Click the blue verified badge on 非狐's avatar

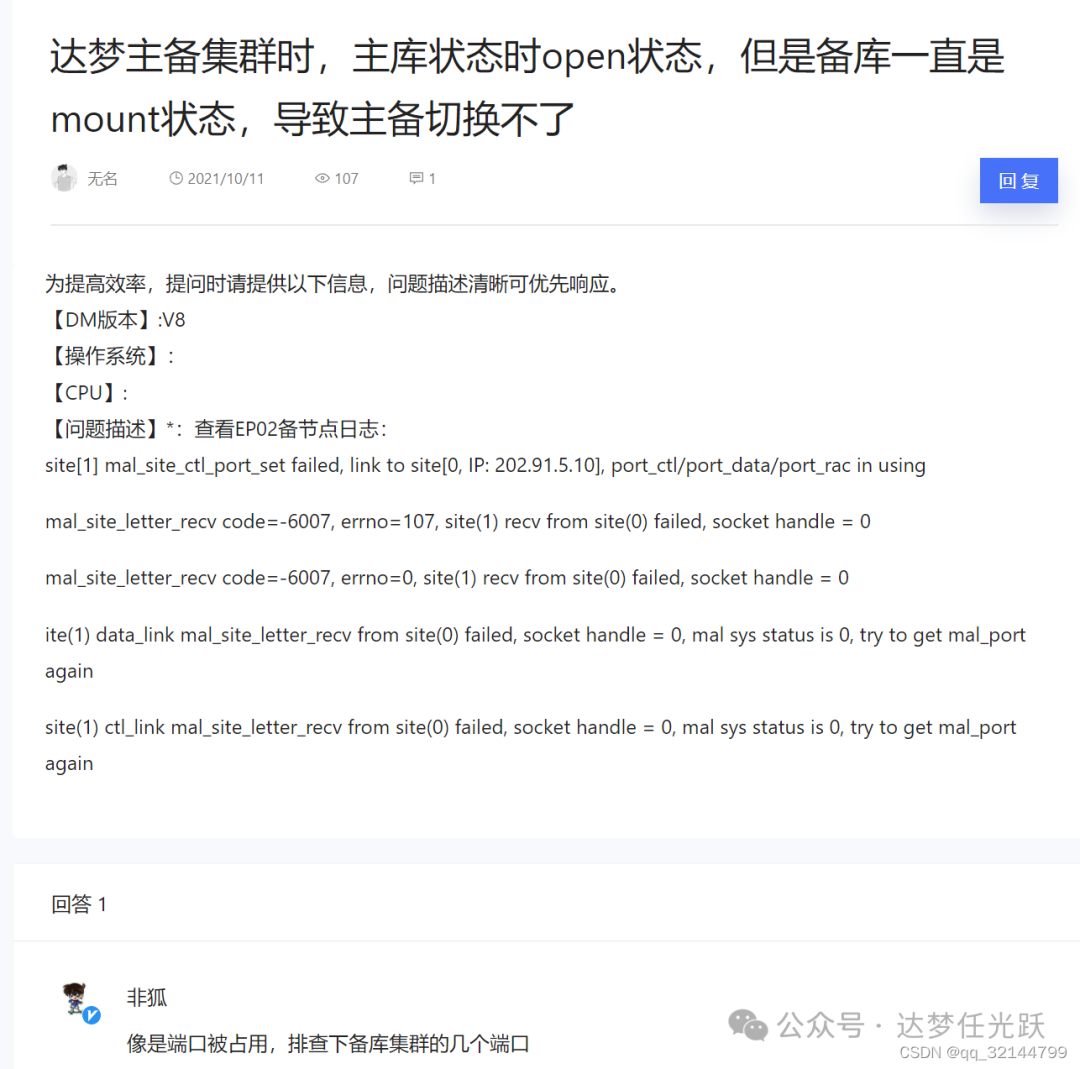(x=92, y=1015)
